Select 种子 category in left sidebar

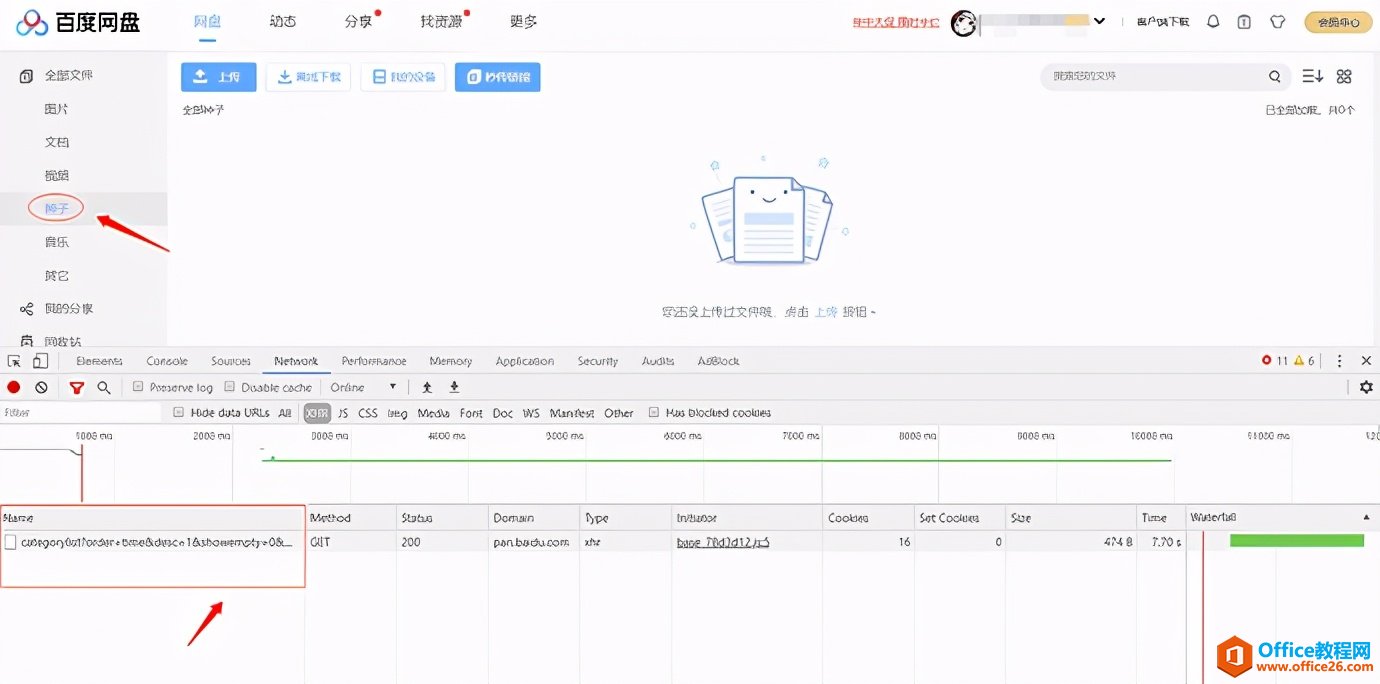point(57,208)
